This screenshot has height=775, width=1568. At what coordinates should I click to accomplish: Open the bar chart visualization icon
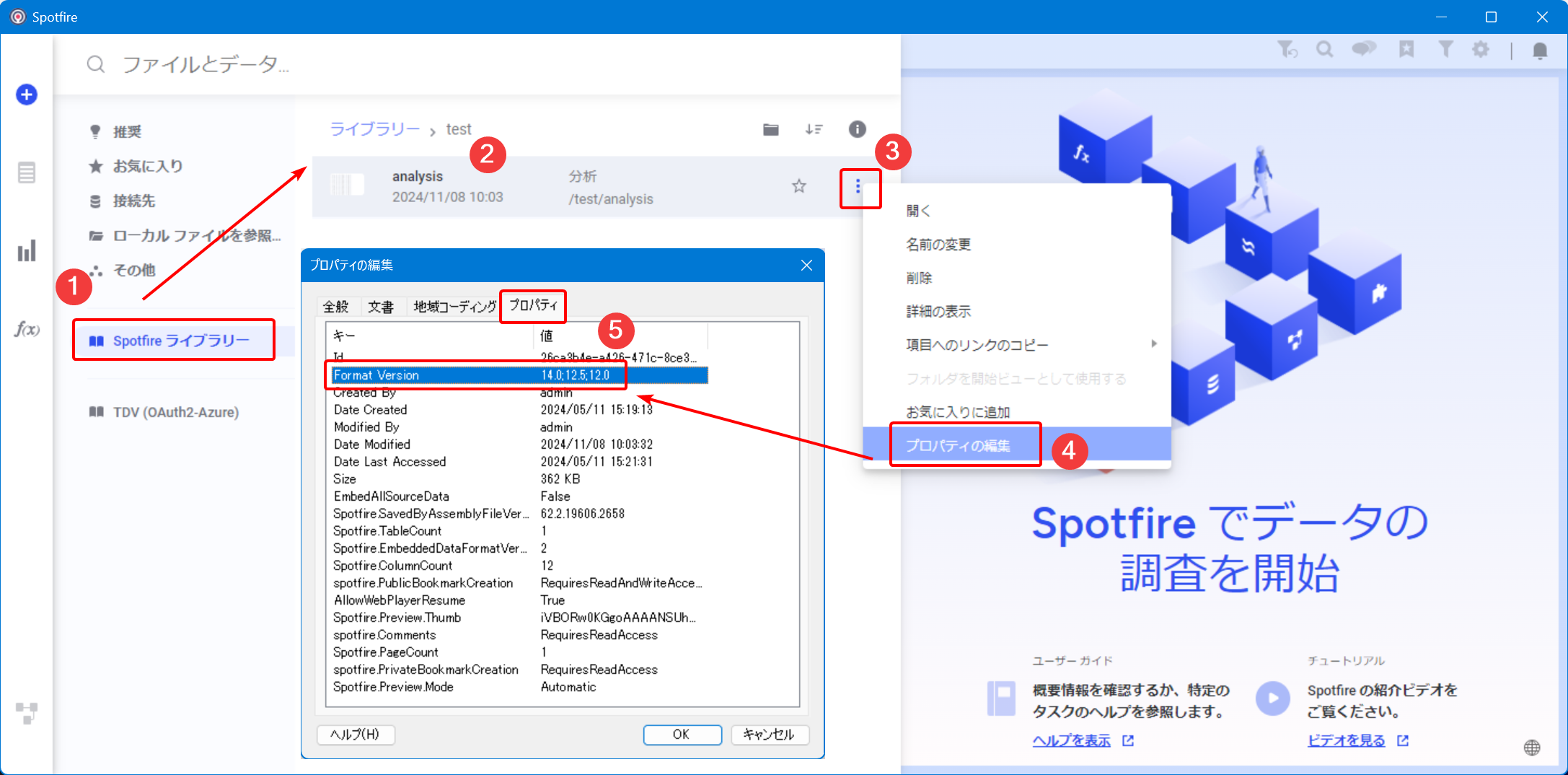click(x=27, y=251)
